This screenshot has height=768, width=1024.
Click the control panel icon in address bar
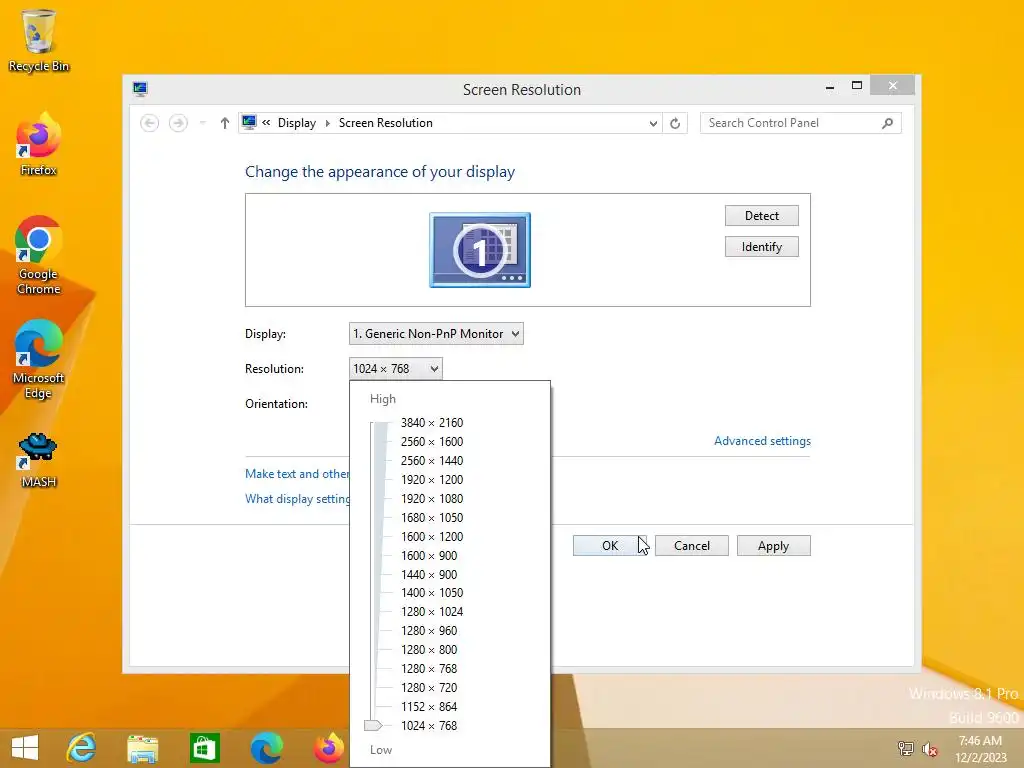(249, 123)
